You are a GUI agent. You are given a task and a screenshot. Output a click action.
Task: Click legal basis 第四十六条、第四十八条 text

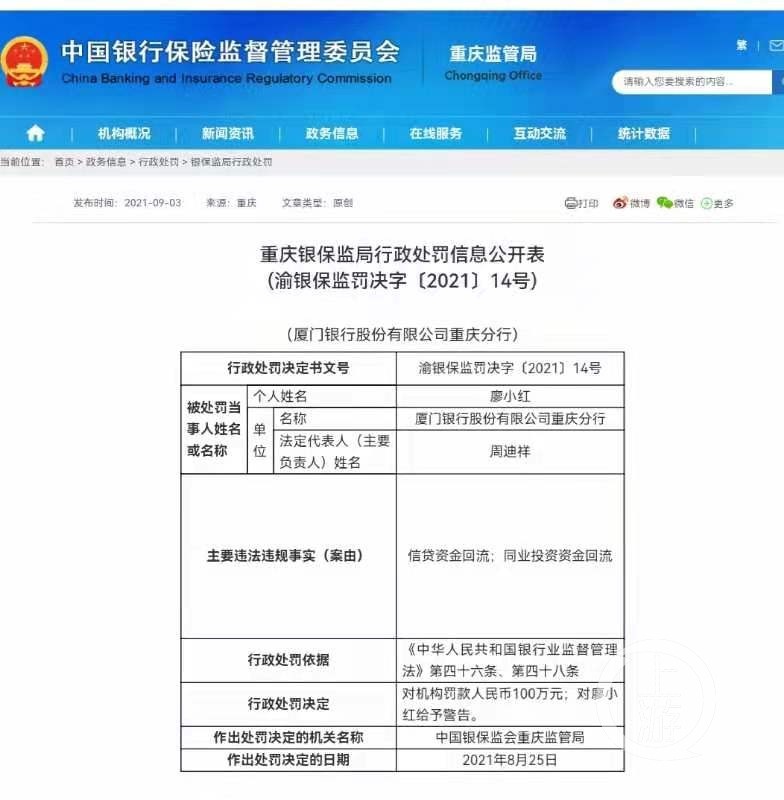click(504, 671)
